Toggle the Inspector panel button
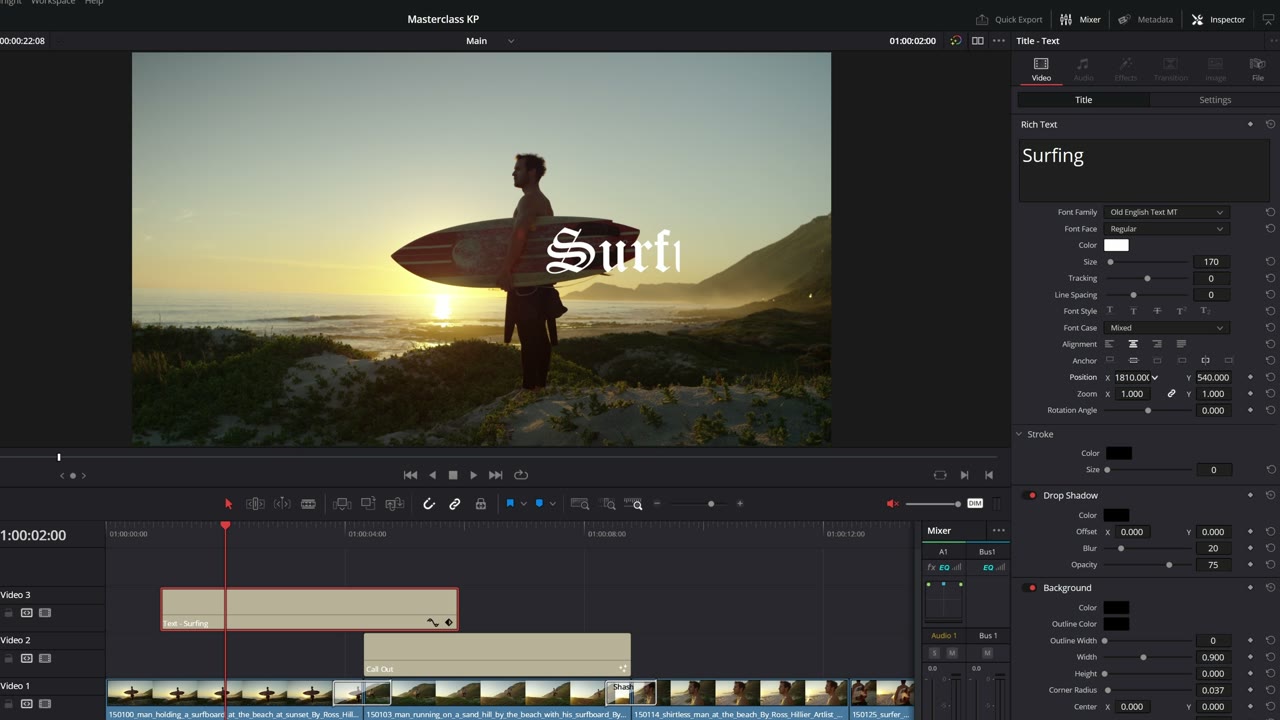The width and height of the screenshot is (1280, 720). pyautogui.click(x=1218, y=19)
